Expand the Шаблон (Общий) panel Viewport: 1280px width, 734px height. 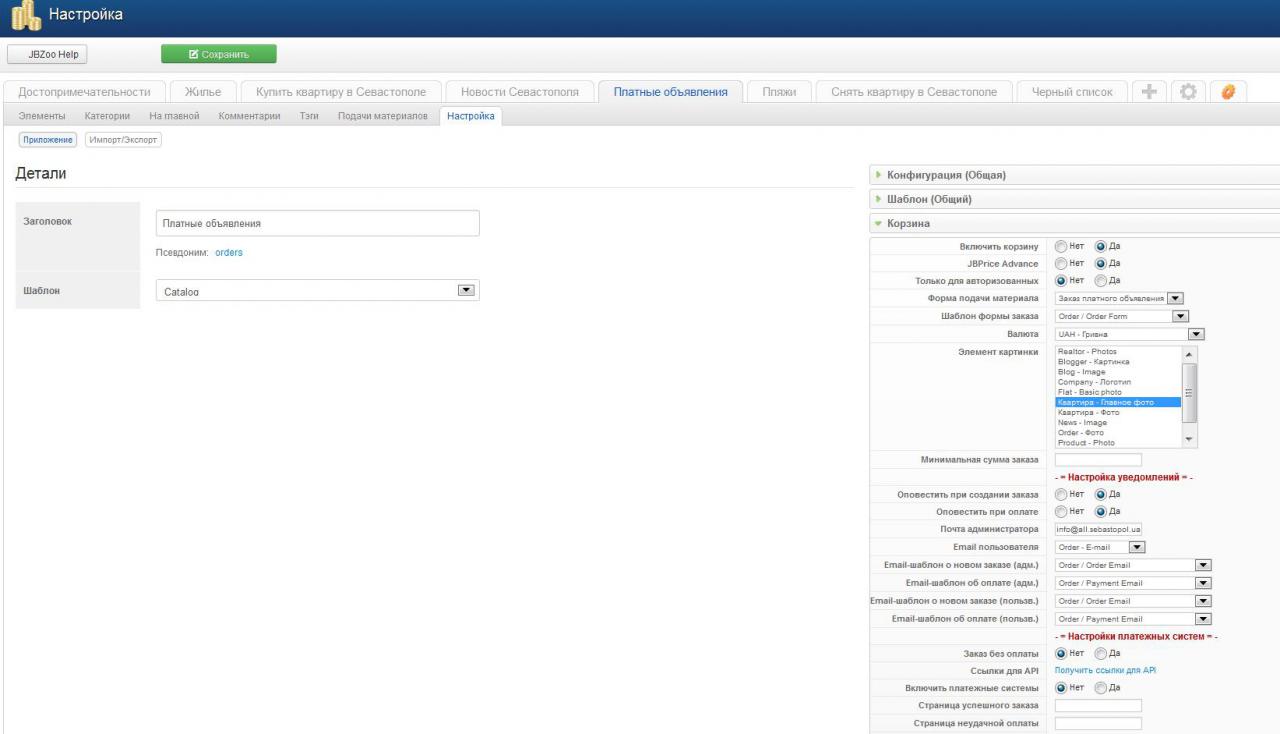929,199
